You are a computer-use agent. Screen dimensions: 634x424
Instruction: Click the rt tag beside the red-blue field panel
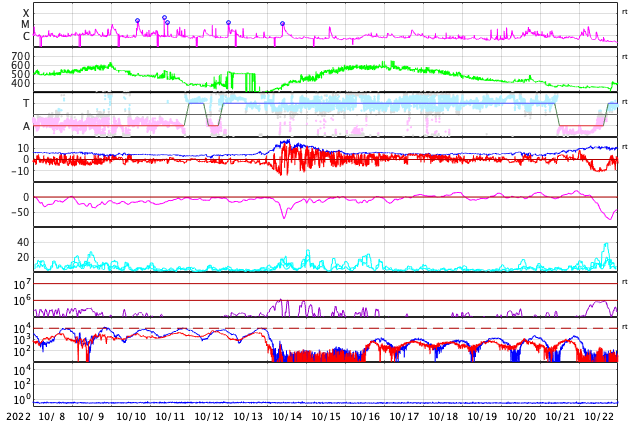(x=625, y=147)
